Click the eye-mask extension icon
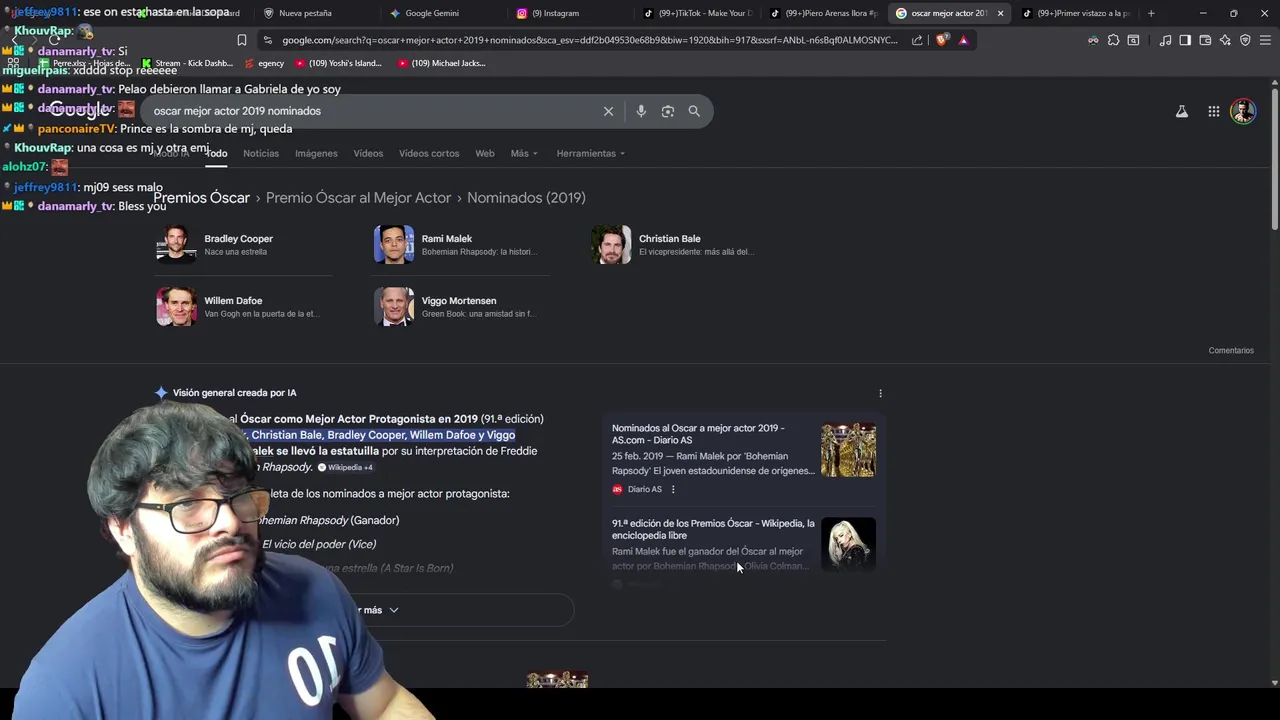Screen dimensions: 1280x720 (x=1093, y=40)
